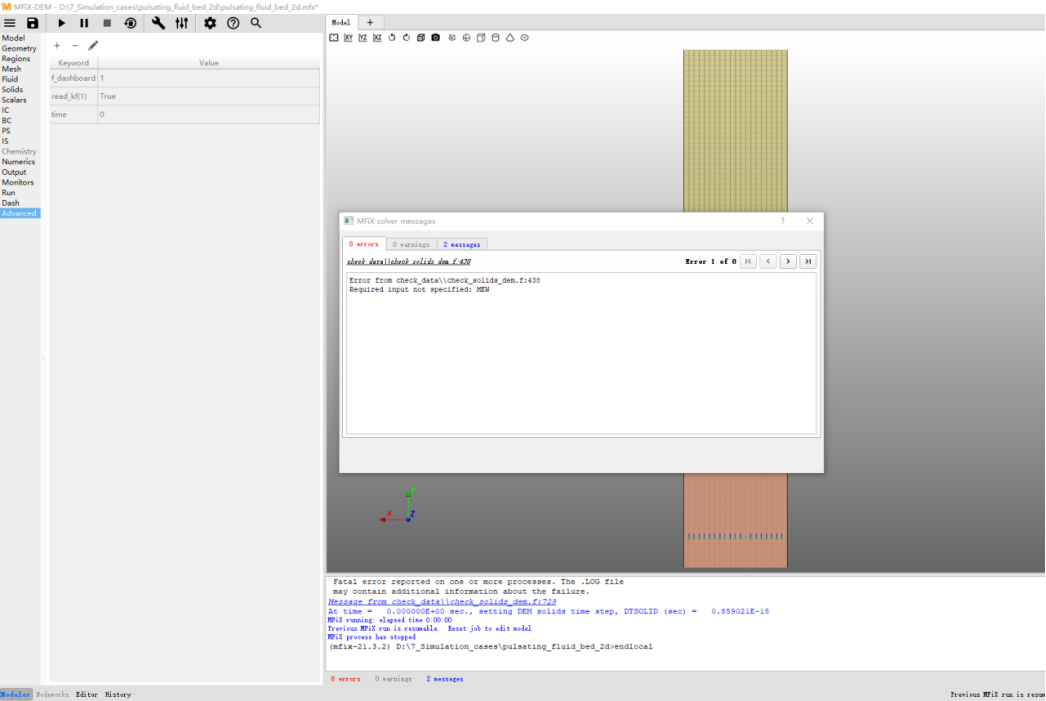Set the view to the XY plane
The height and width of the screenshot is (701, 1046).
coord(348,38)
